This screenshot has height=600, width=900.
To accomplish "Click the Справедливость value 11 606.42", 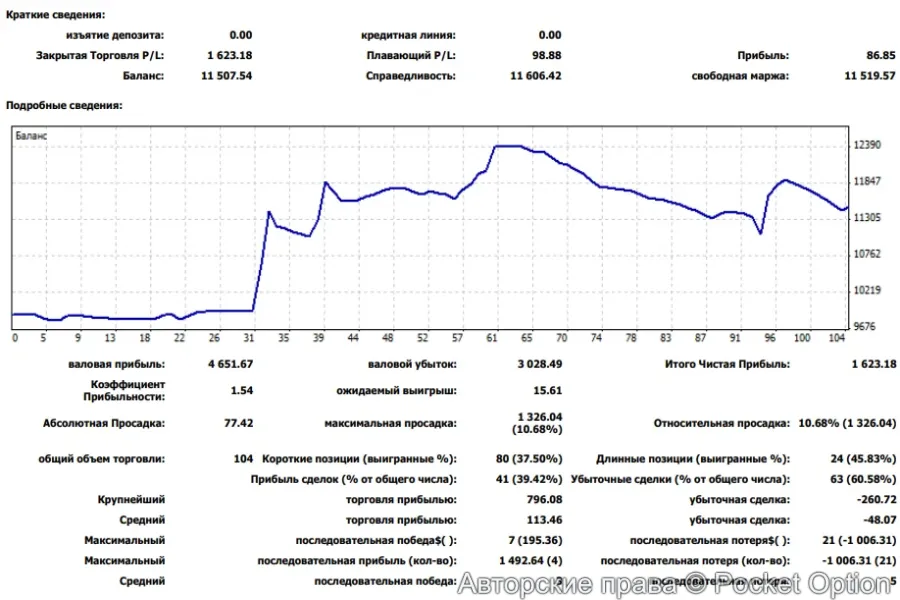I will pyautogui.click(x=536, y=75).
